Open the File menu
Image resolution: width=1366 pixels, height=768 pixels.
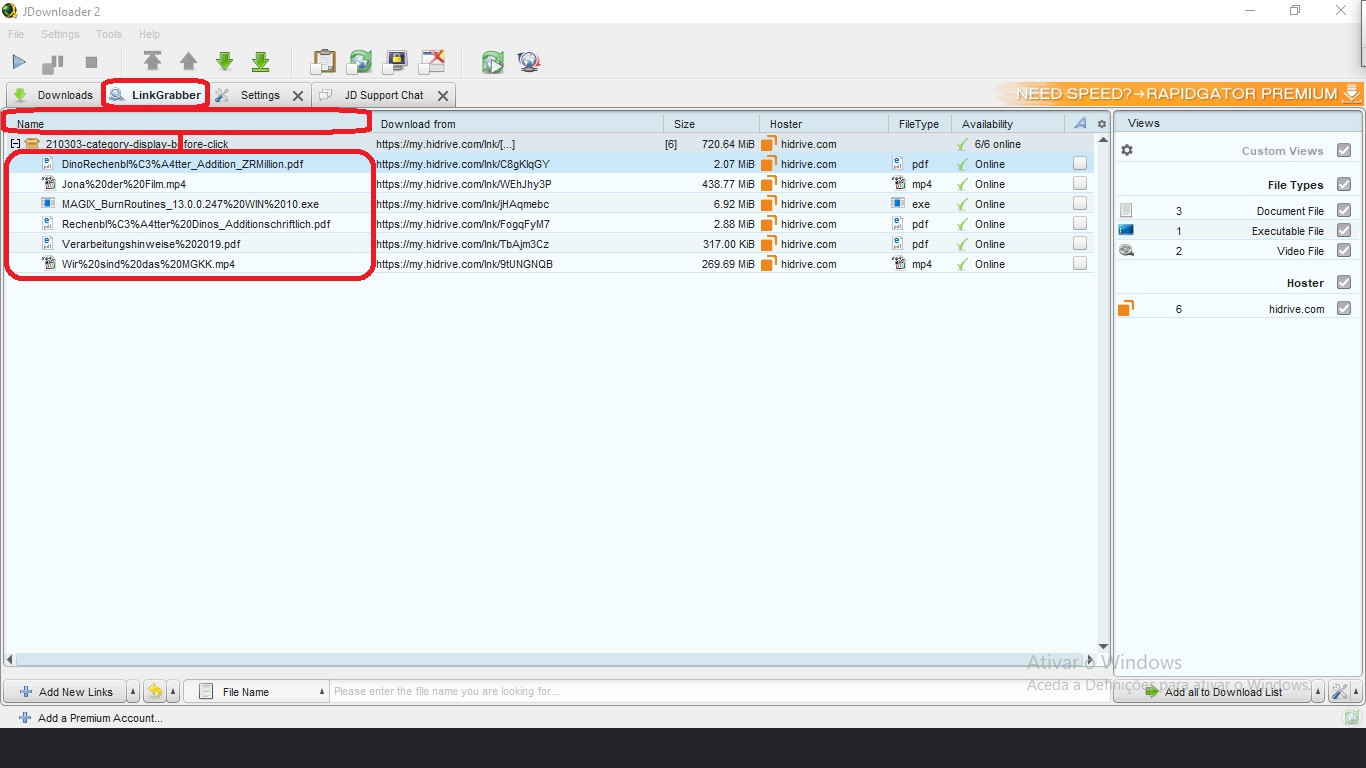tap(16, 34)
